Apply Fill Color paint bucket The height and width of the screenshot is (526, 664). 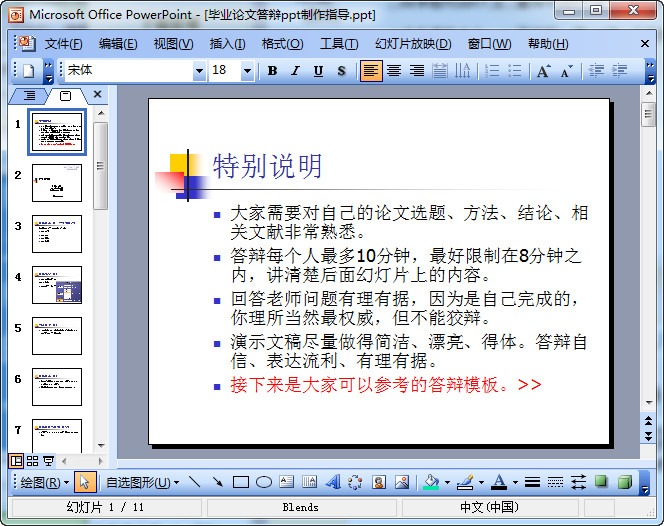pyautogui.click(x=431, y=482)
